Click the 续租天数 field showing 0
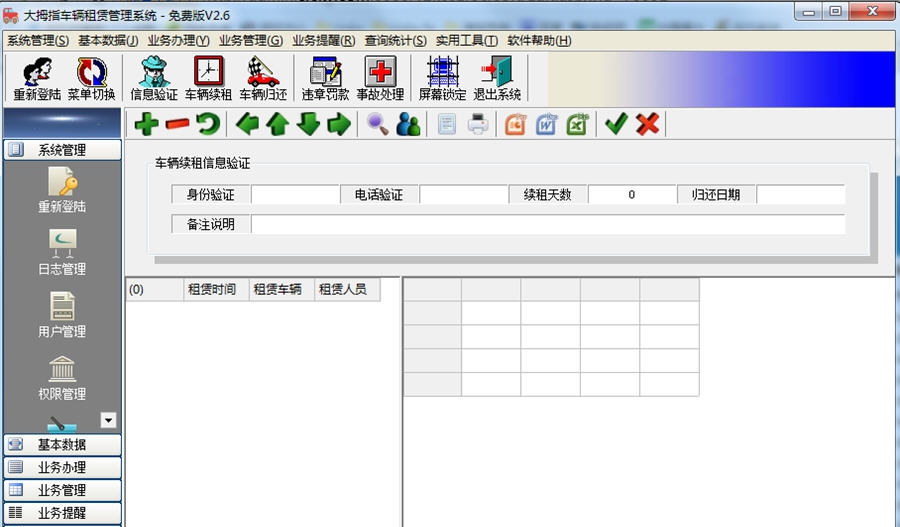Image resolution: width=900 pixels, height=527 pixels. click(632, 195)
